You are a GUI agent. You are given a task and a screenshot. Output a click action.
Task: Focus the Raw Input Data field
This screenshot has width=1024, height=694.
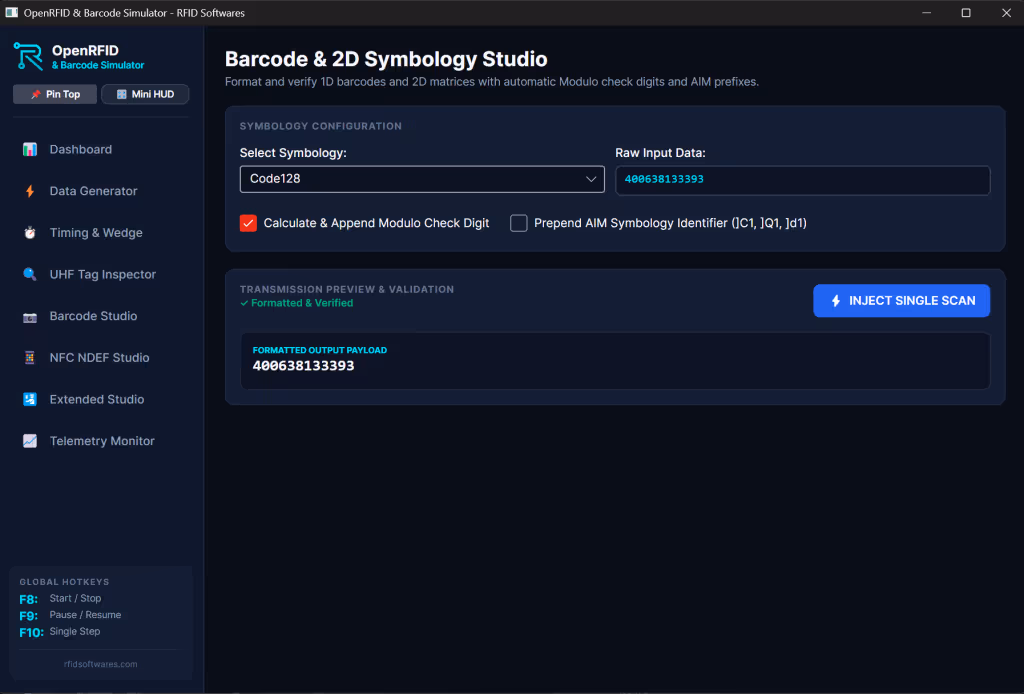click(803, 180)
